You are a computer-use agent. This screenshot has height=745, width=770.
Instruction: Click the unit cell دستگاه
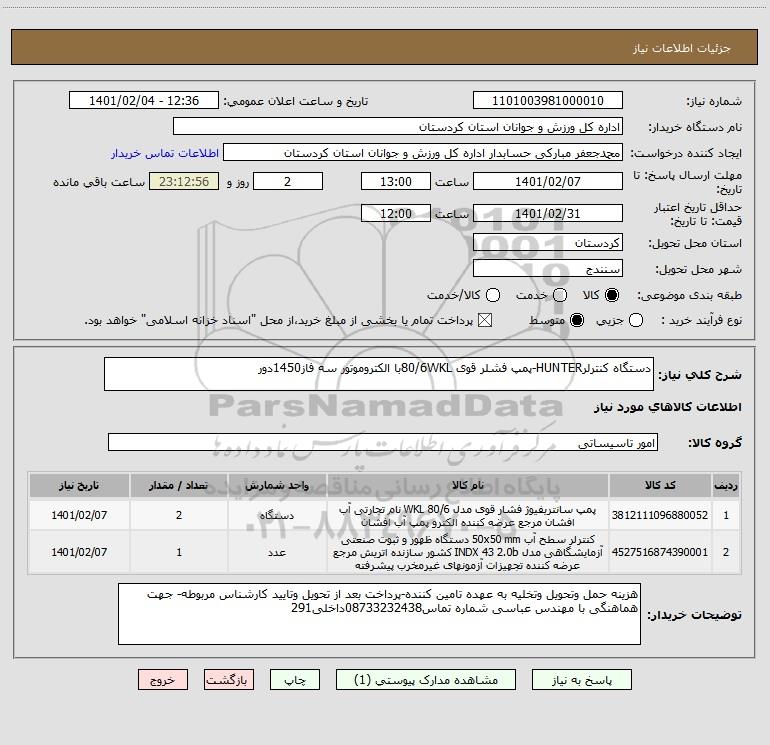[277, 515]
